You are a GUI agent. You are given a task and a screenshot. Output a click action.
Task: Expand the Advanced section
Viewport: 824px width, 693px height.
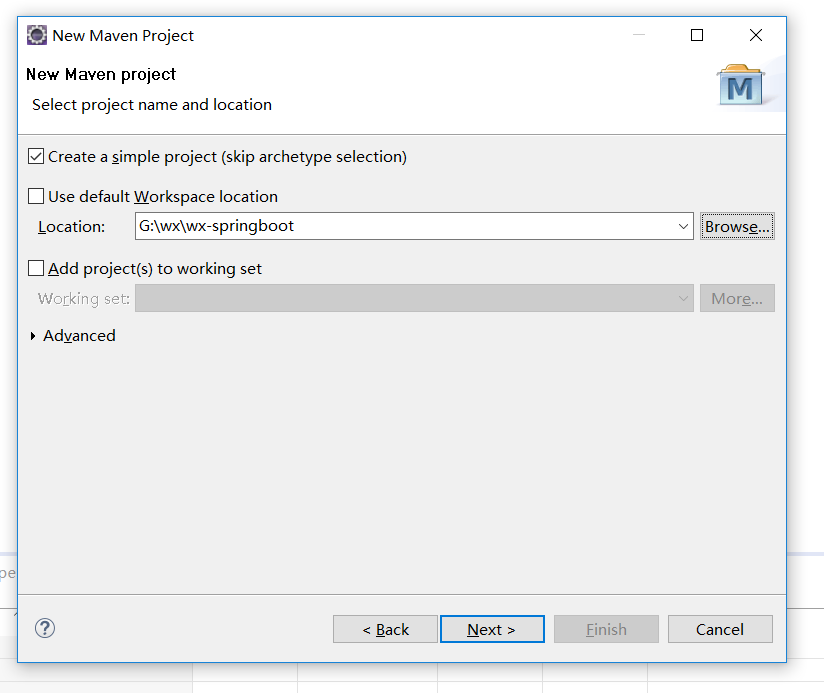33,336
